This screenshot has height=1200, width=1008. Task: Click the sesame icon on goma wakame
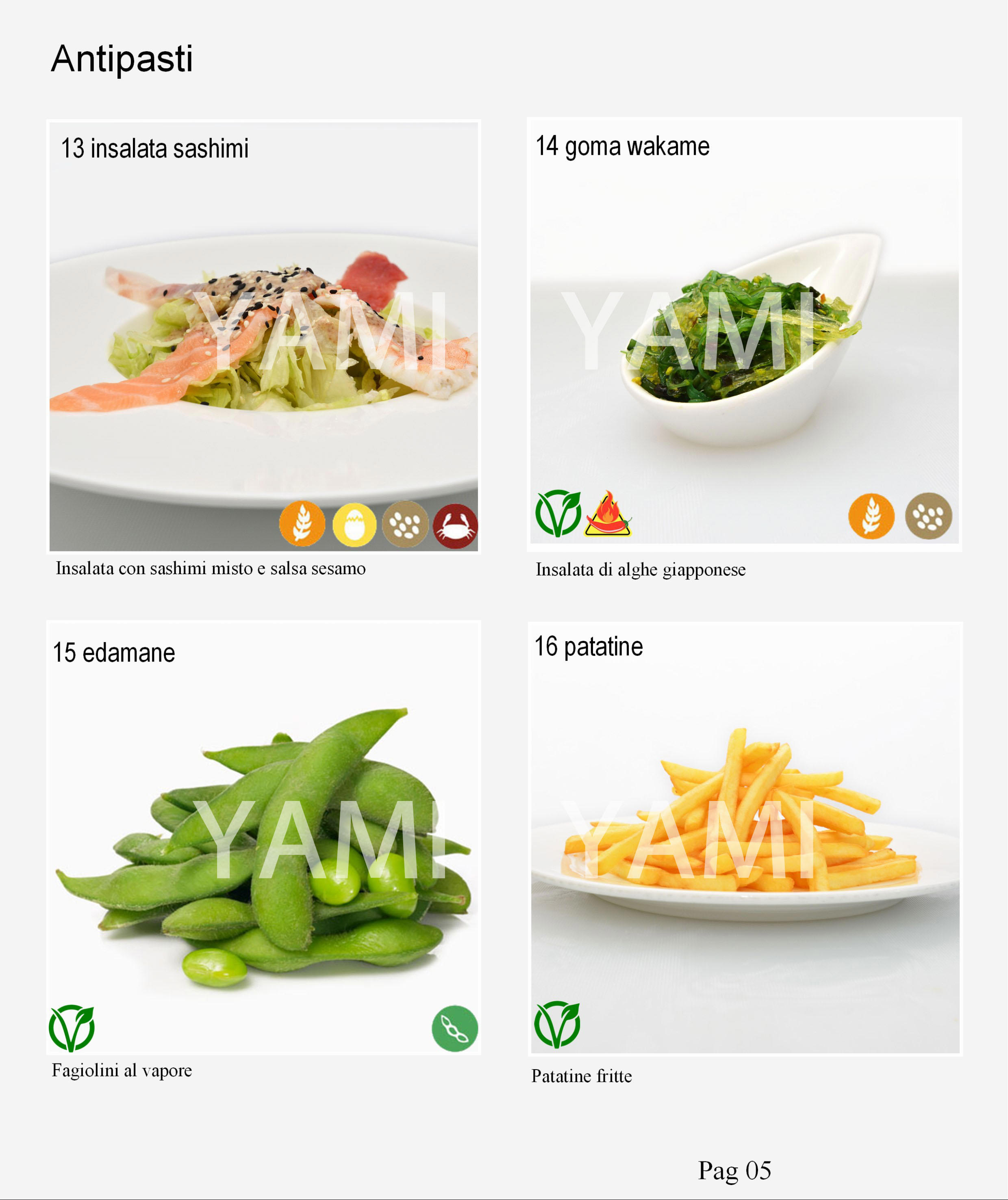[x=929, y=516]
